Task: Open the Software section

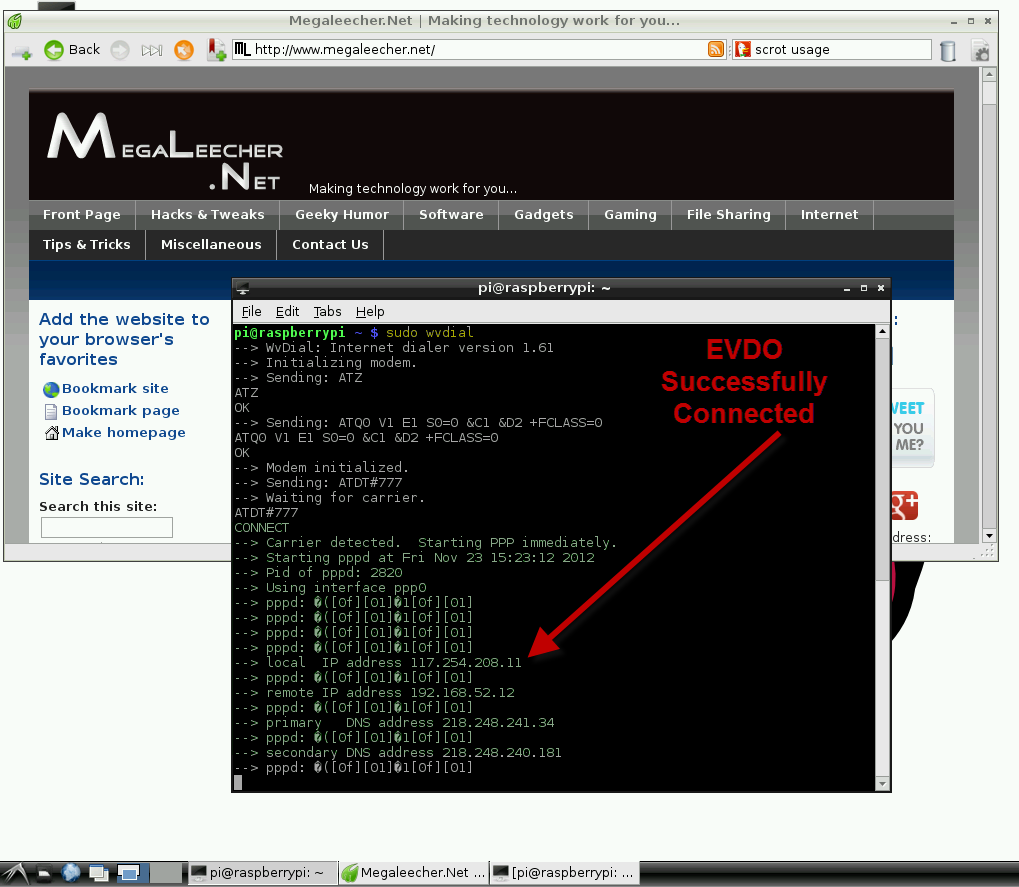Action: point(451,214)
